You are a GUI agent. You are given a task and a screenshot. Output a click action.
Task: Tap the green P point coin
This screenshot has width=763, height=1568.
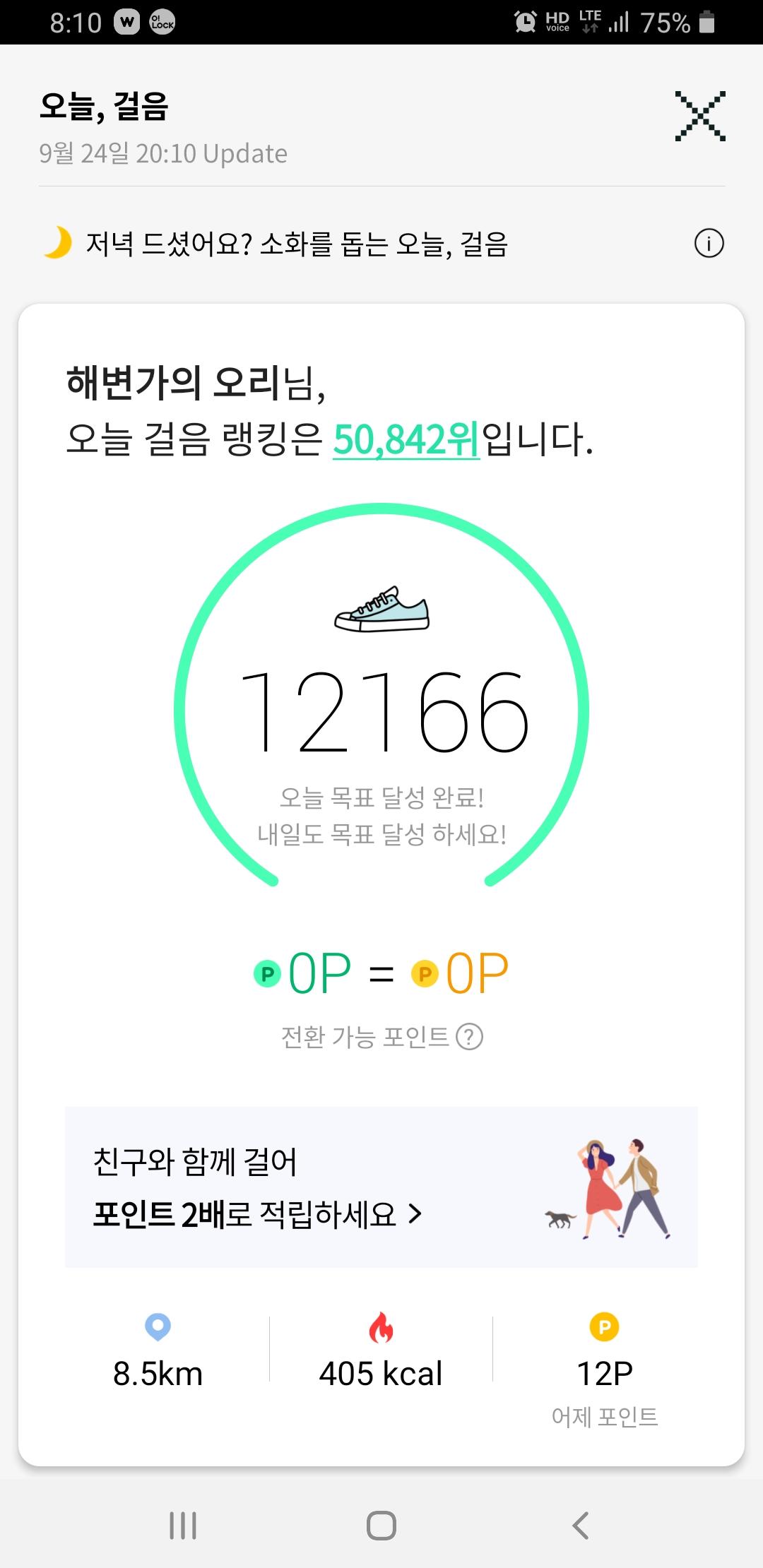(268, 974)
